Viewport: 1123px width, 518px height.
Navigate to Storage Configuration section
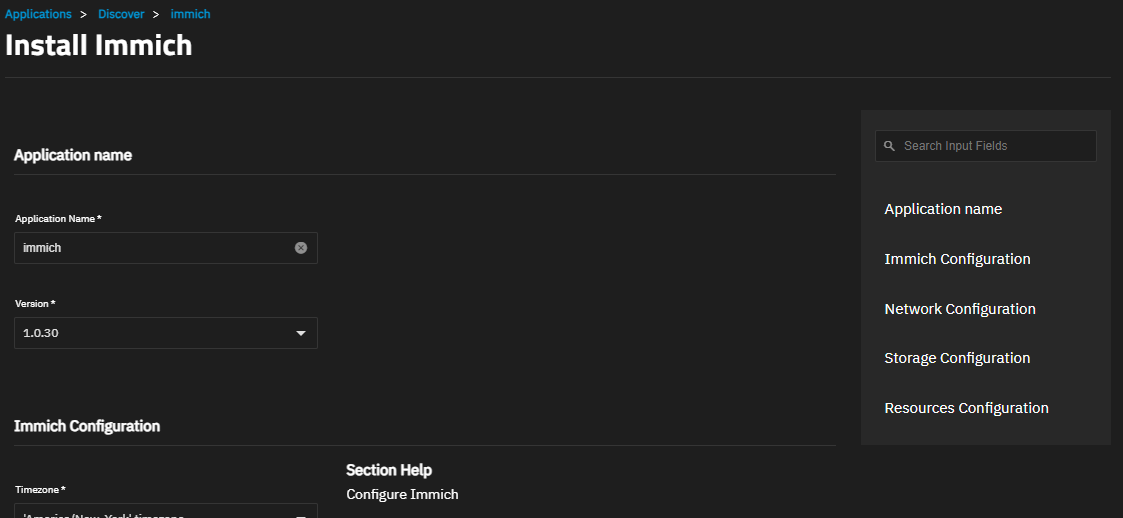point(957,358)
